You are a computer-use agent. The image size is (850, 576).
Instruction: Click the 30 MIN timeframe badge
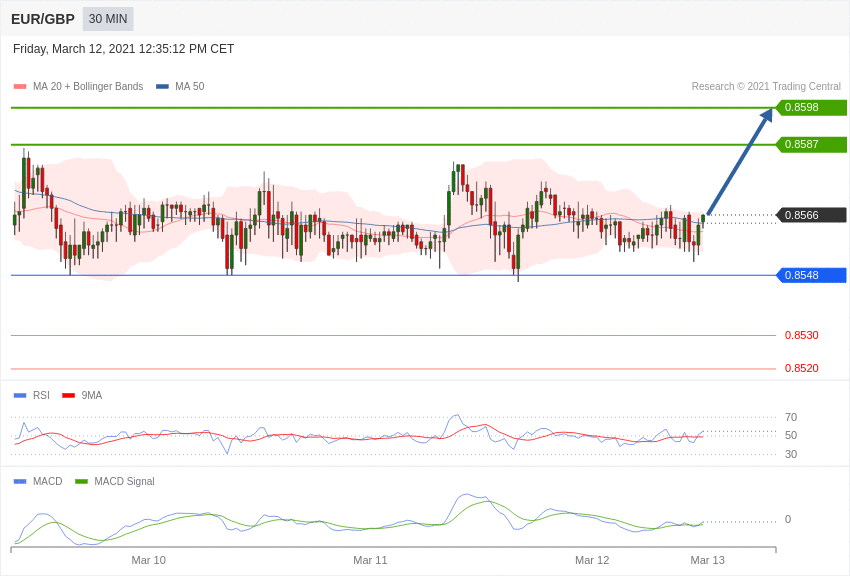tap(108, 19)
